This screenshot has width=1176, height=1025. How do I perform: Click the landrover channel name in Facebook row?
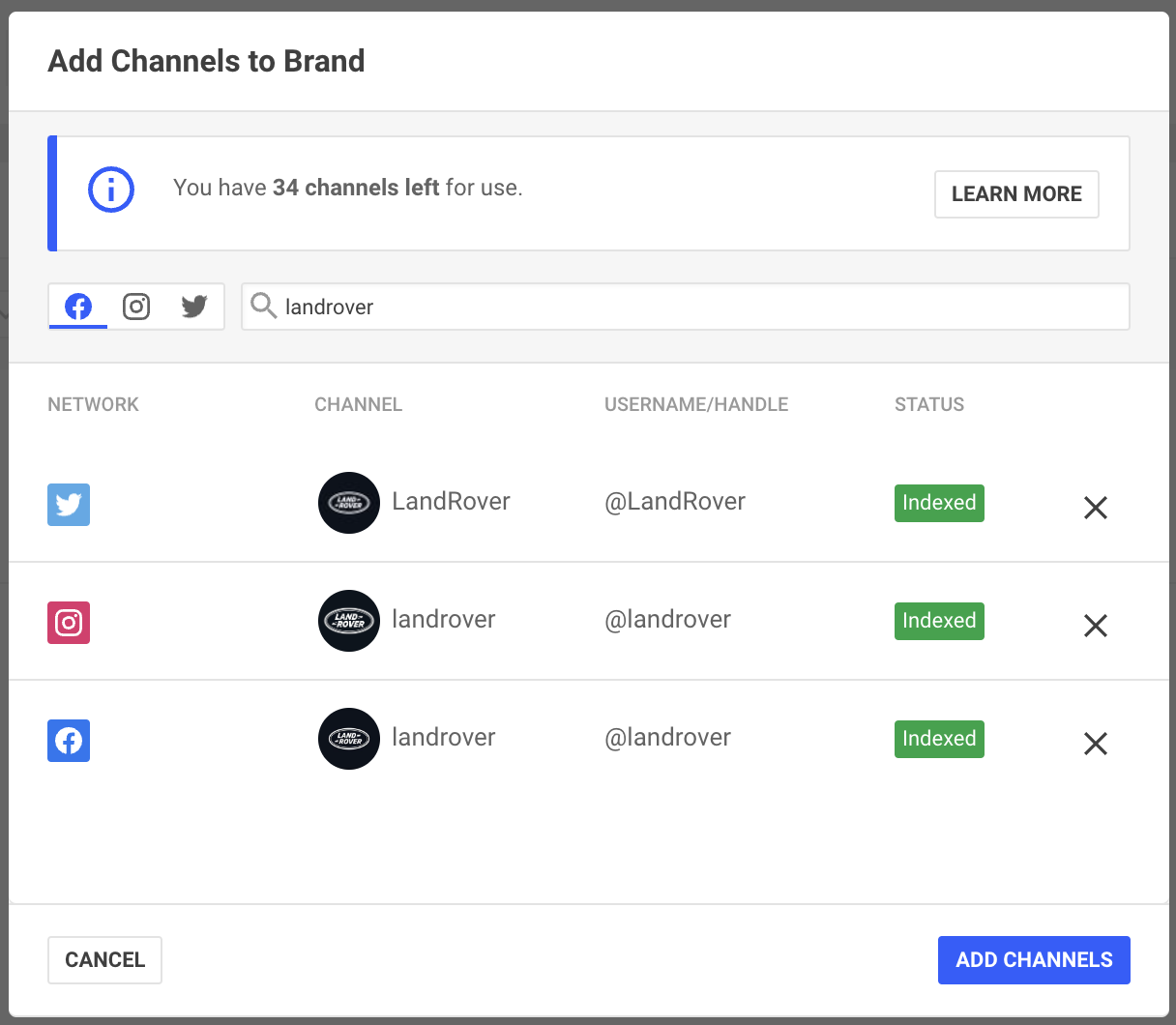pos(444,738)
